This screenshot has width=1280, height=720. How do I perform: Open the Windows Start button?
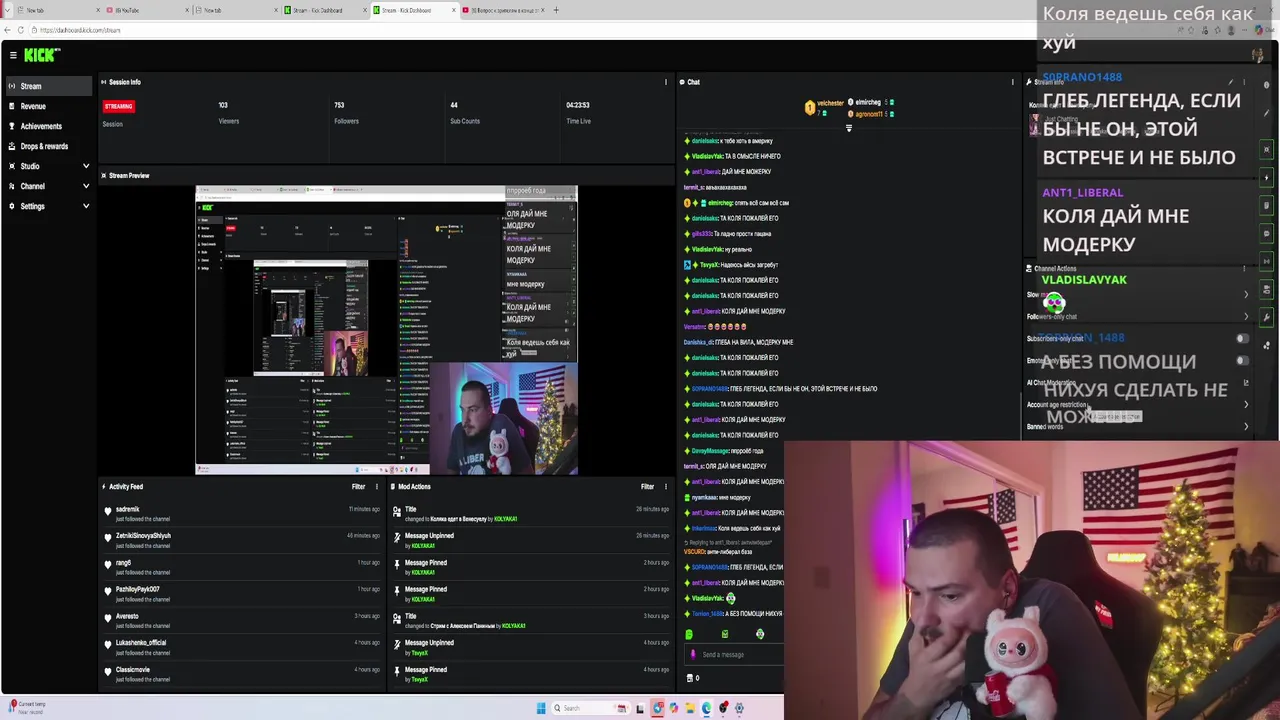[541, 708]
